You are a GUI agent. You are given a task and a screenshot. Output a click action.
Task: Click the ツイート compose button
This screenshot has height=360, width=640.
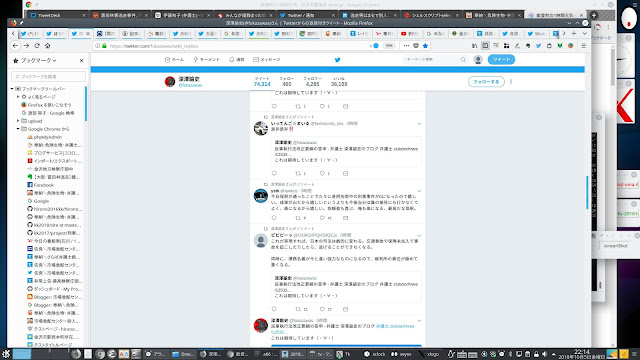pos(501,60)
